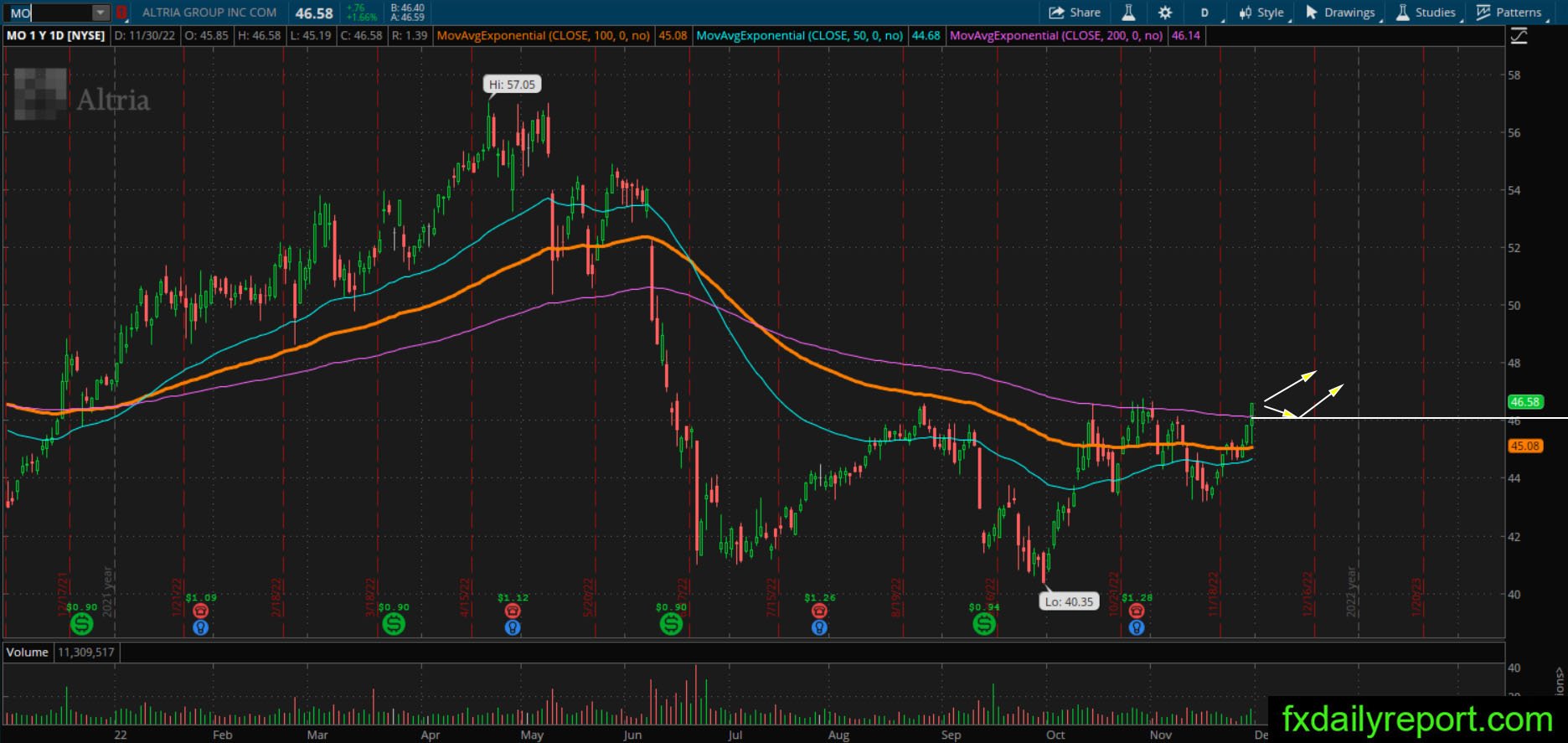Click the Share button
The height and width of the screenshot is (743, 1568).
[1075, 13]
